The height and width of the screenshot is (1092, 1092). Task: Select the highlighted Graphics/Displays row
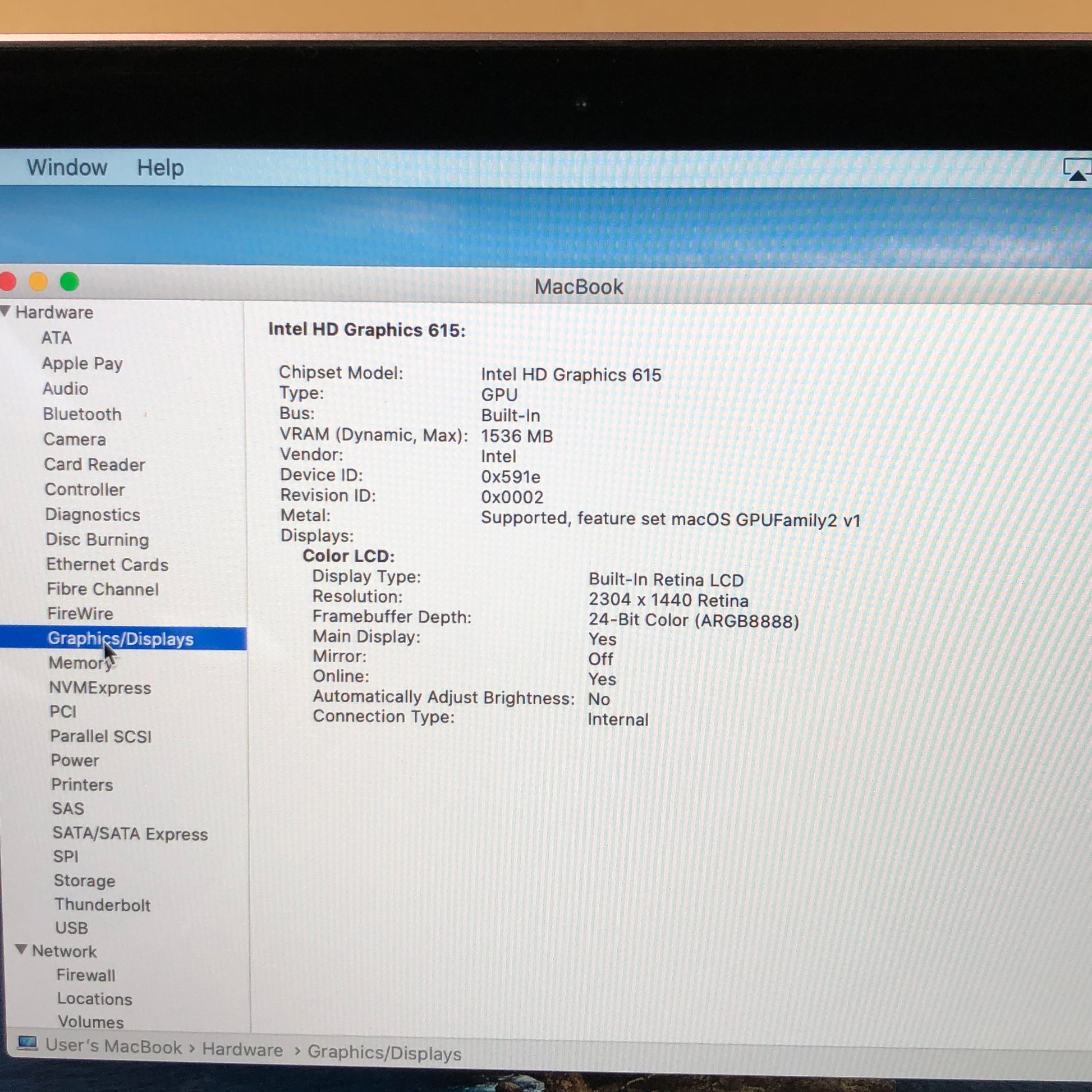(x=123, y=638)
